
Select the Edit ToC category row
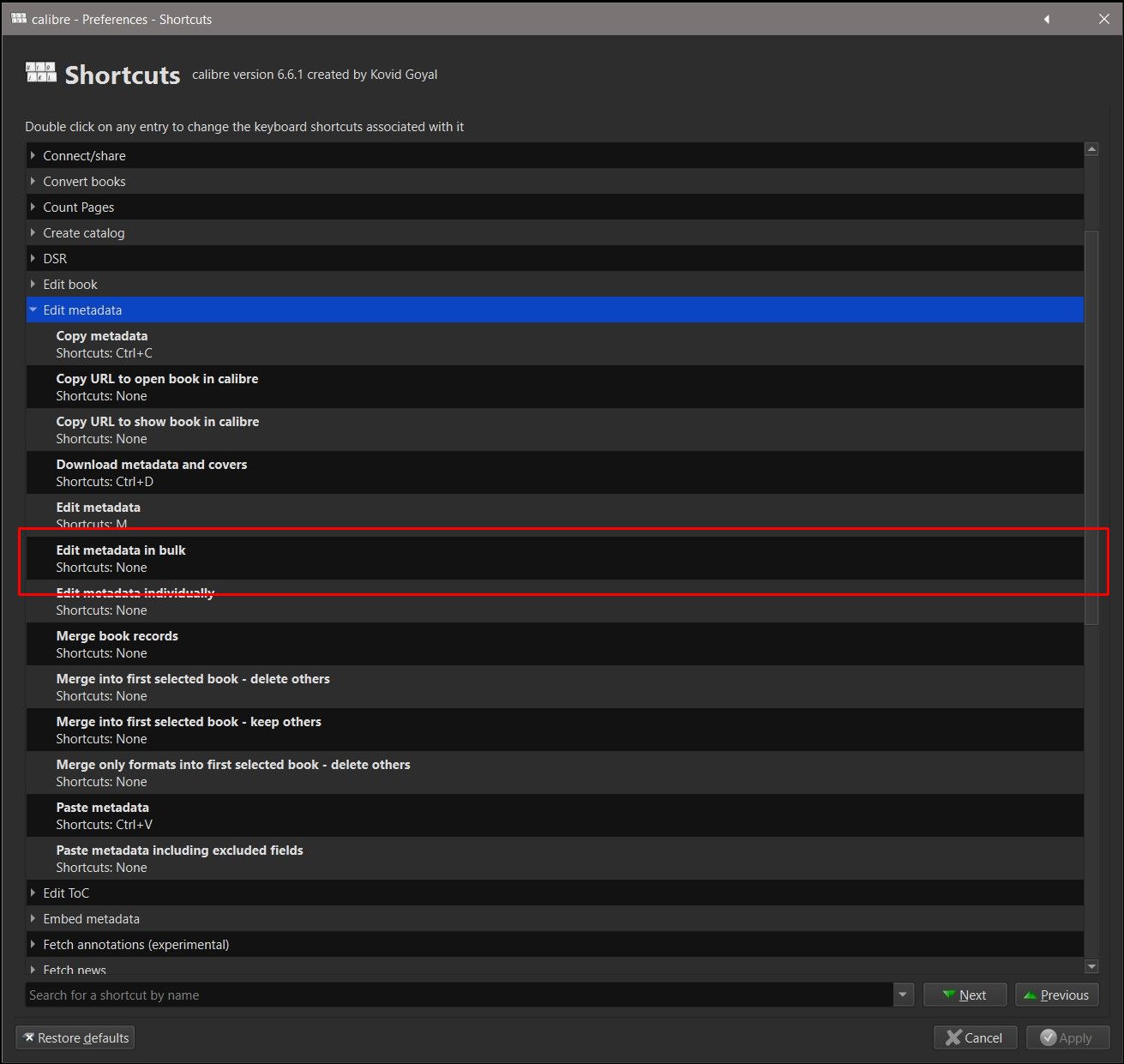point(555,893)
